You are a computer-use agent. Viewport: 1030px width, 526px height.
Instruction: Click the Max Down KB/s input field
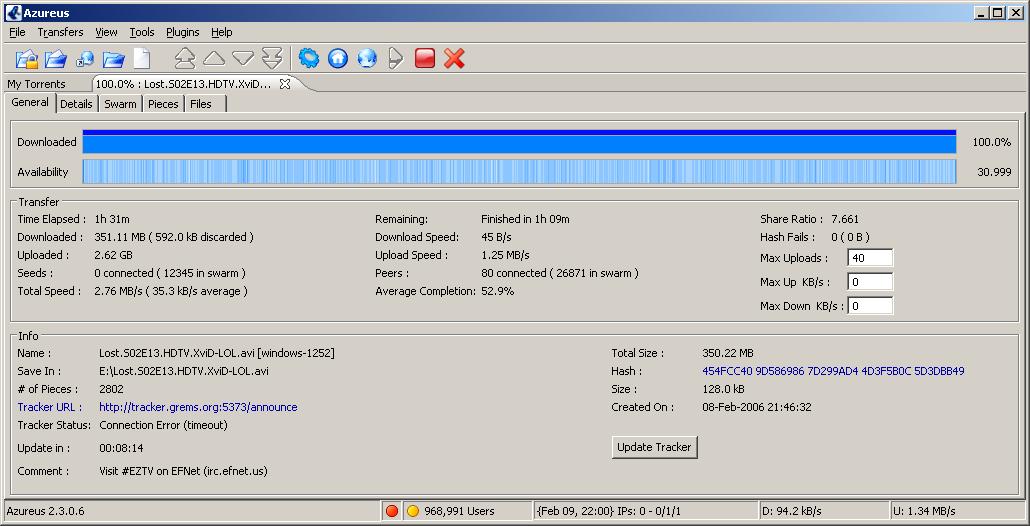pyautogui.click(x=870, y=306)
